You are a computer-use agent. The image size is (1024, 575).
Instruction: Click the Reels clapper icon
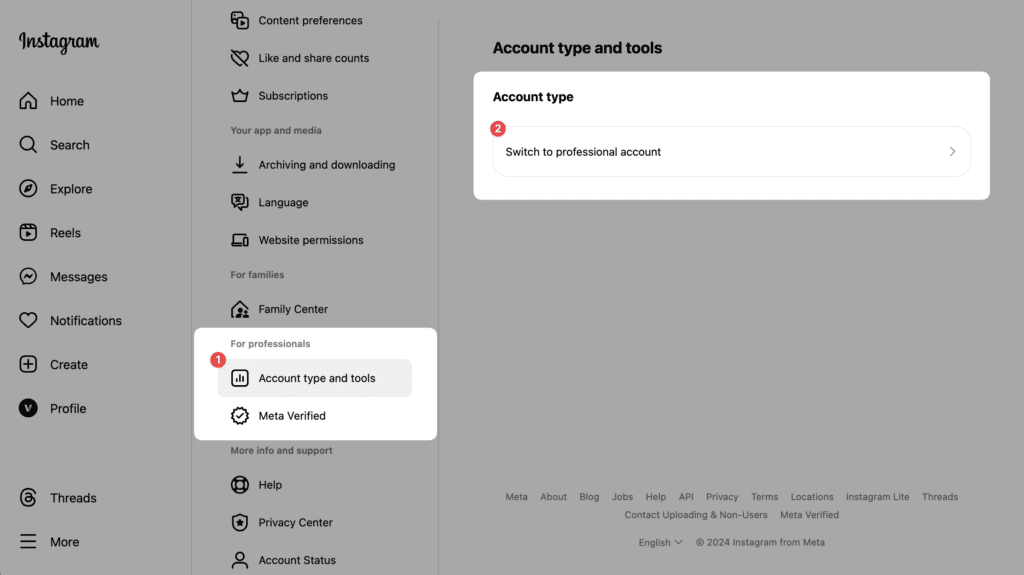point(28,232)
